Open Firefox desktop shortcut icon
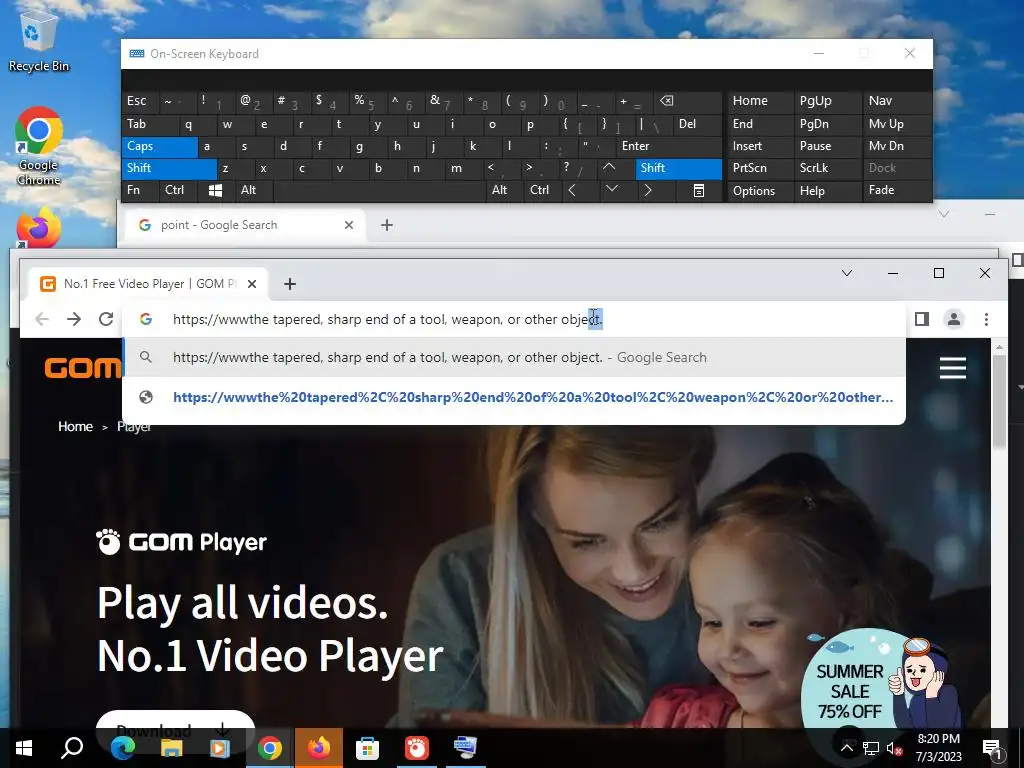 point(39,229)
